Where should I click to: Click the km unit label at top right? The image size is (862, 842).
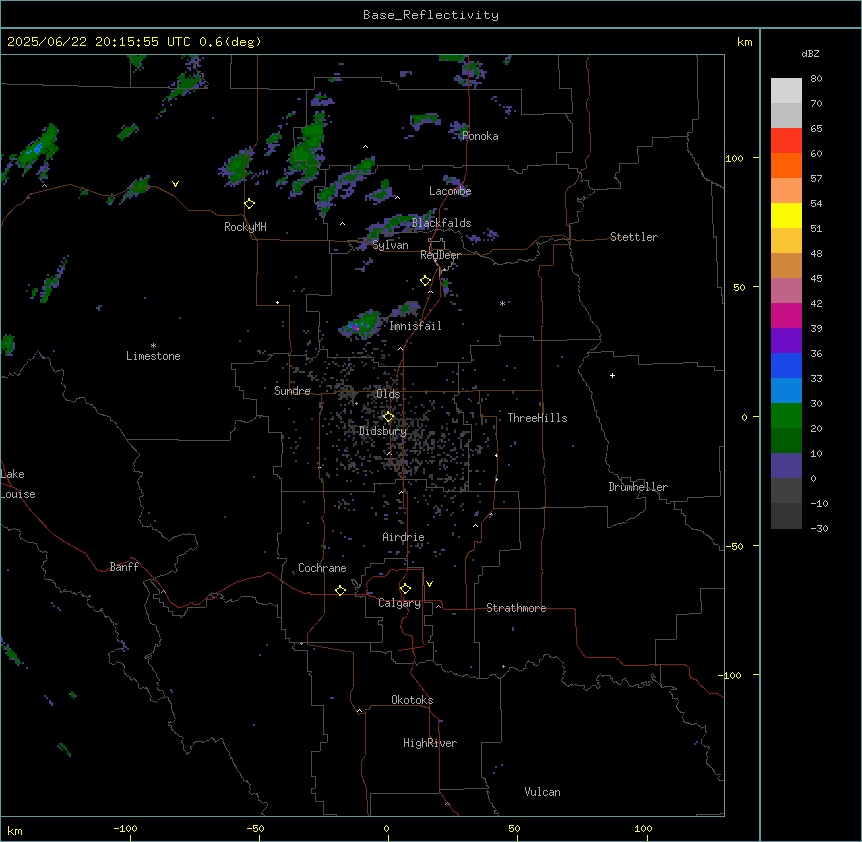click(745, 42)
